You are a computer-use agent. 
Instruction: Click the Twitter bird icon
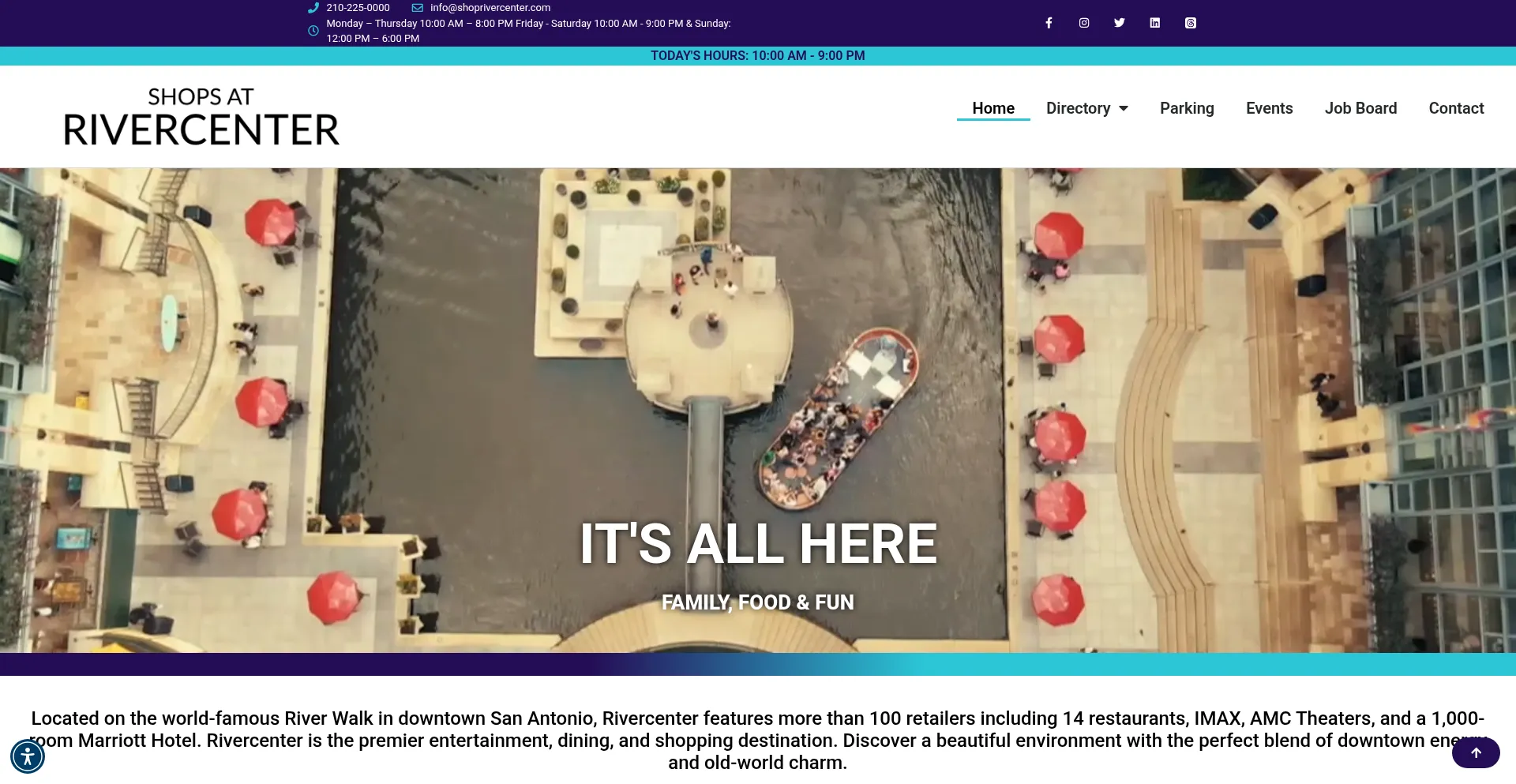pos(1119,23)
